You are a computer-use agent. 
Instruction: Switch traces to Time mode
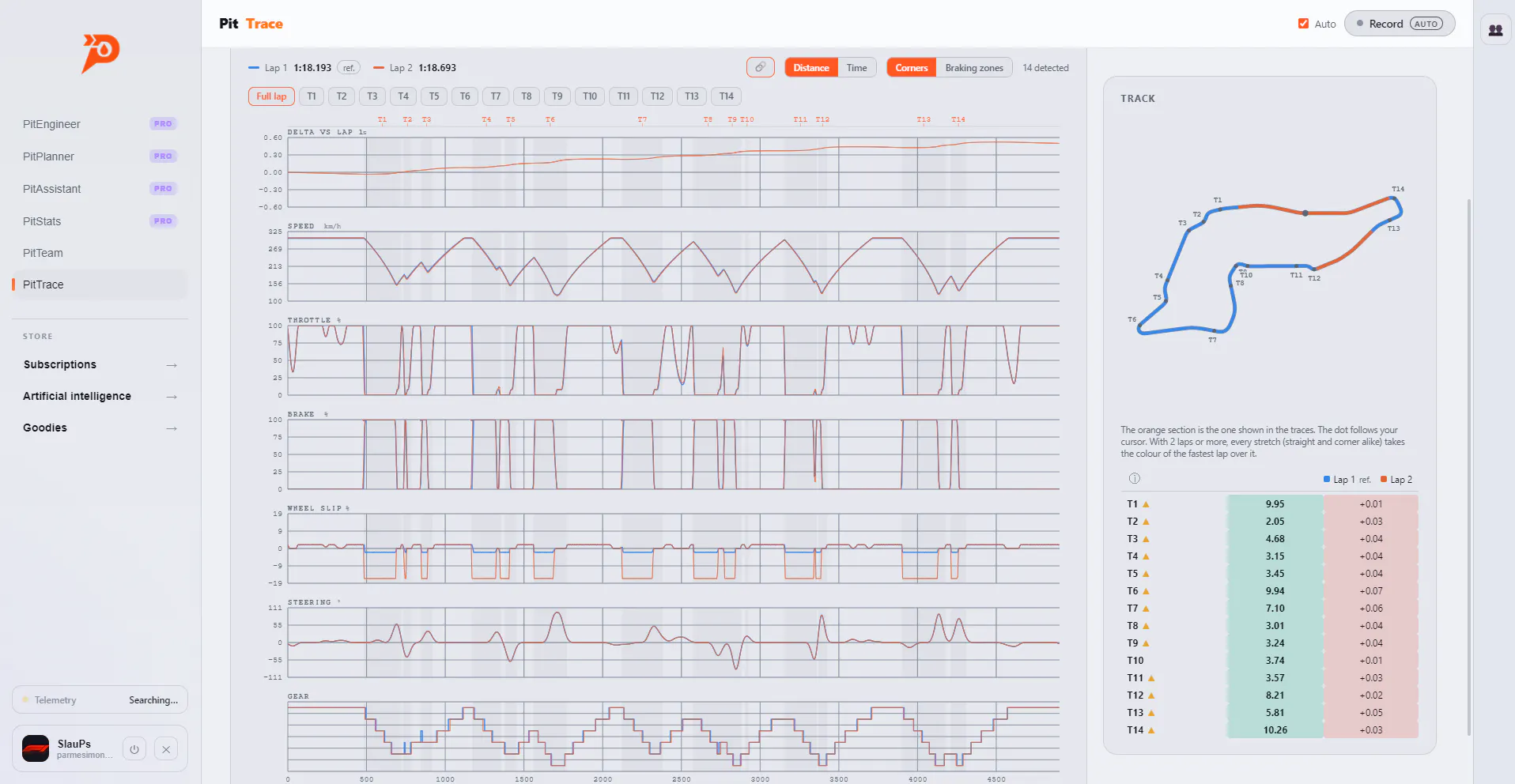coord(857,67)
